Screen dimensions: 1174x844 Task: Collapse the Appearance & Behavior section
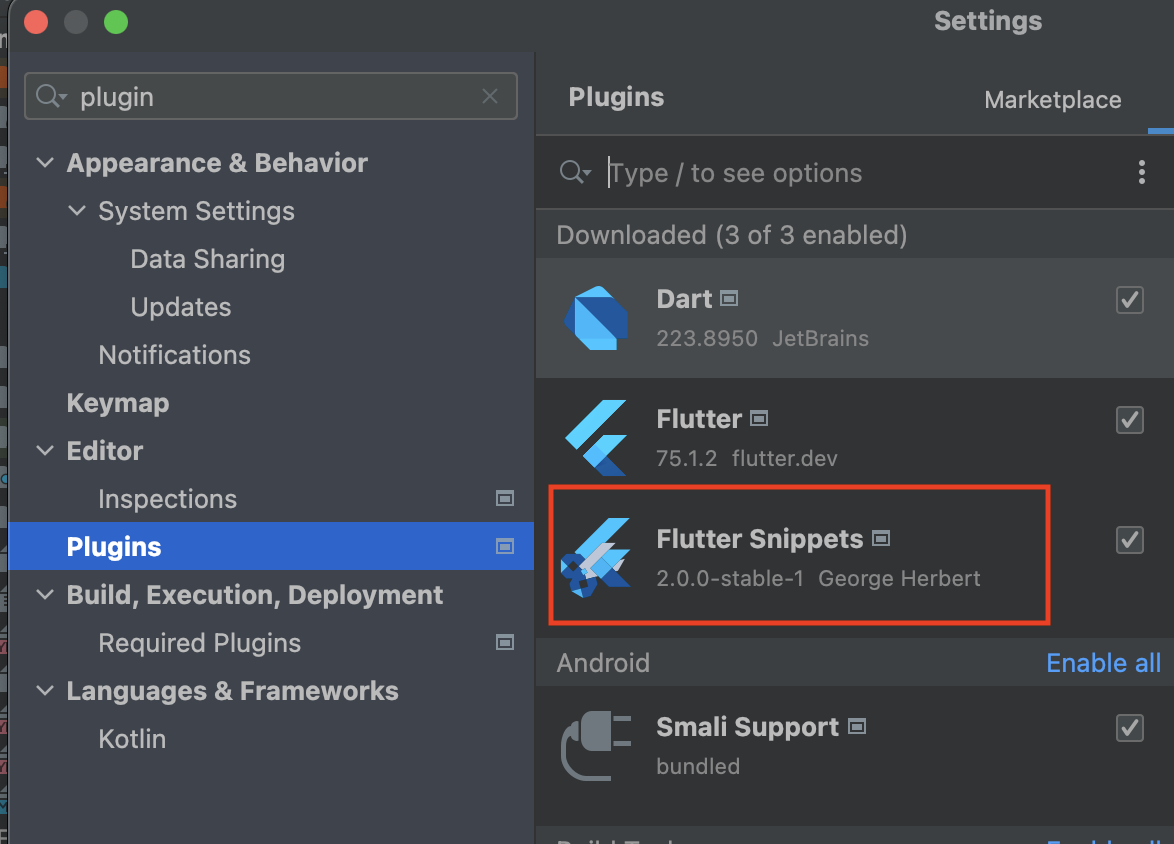pos(45,163)
